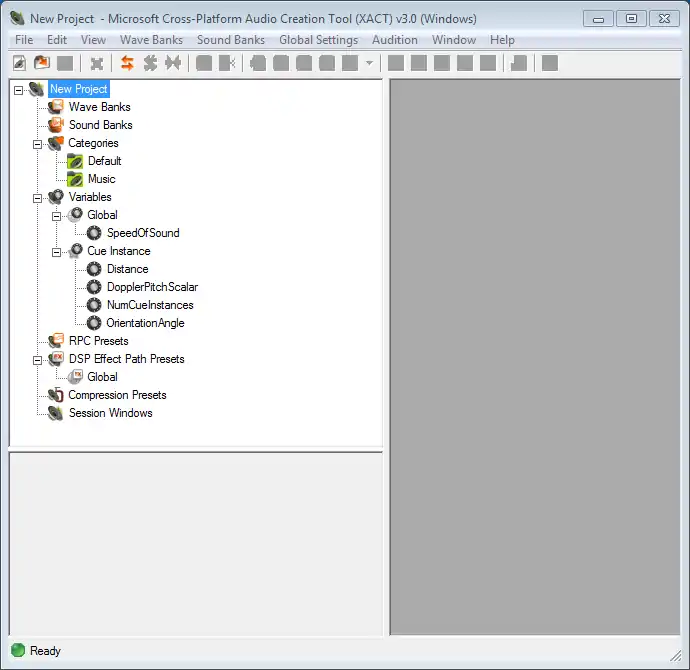
Task: Click the Sound Banks tree node icon
Action: (56, 125)
